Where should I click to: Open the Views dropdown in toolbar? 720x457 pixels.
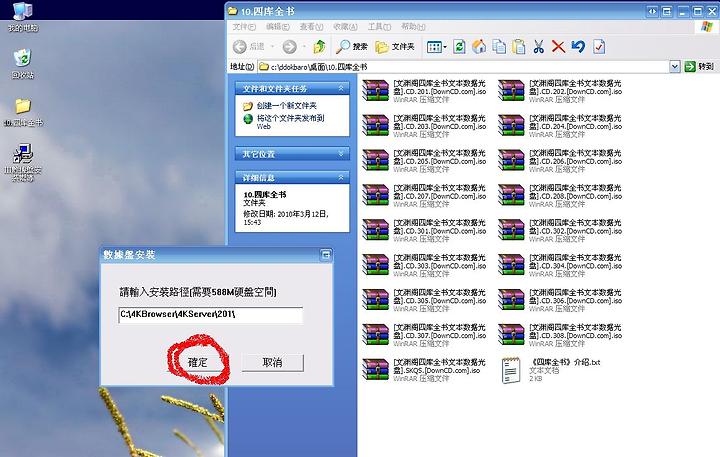pos(436,47)
